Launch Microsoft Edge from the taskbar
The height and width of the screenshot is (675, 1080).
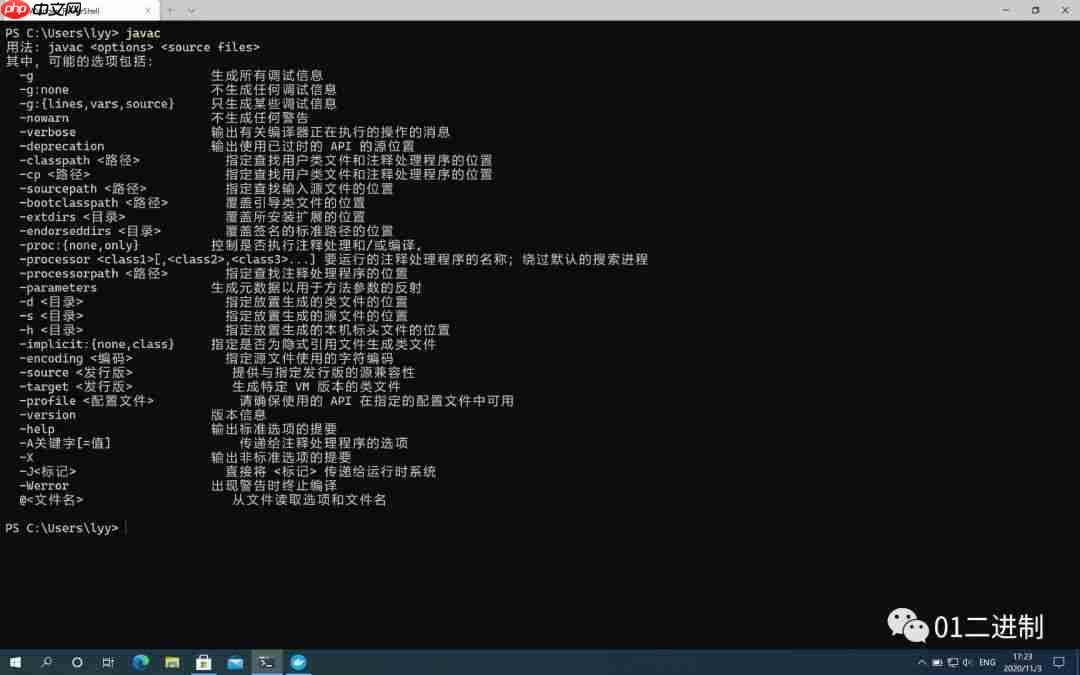(x=140, y=662)
